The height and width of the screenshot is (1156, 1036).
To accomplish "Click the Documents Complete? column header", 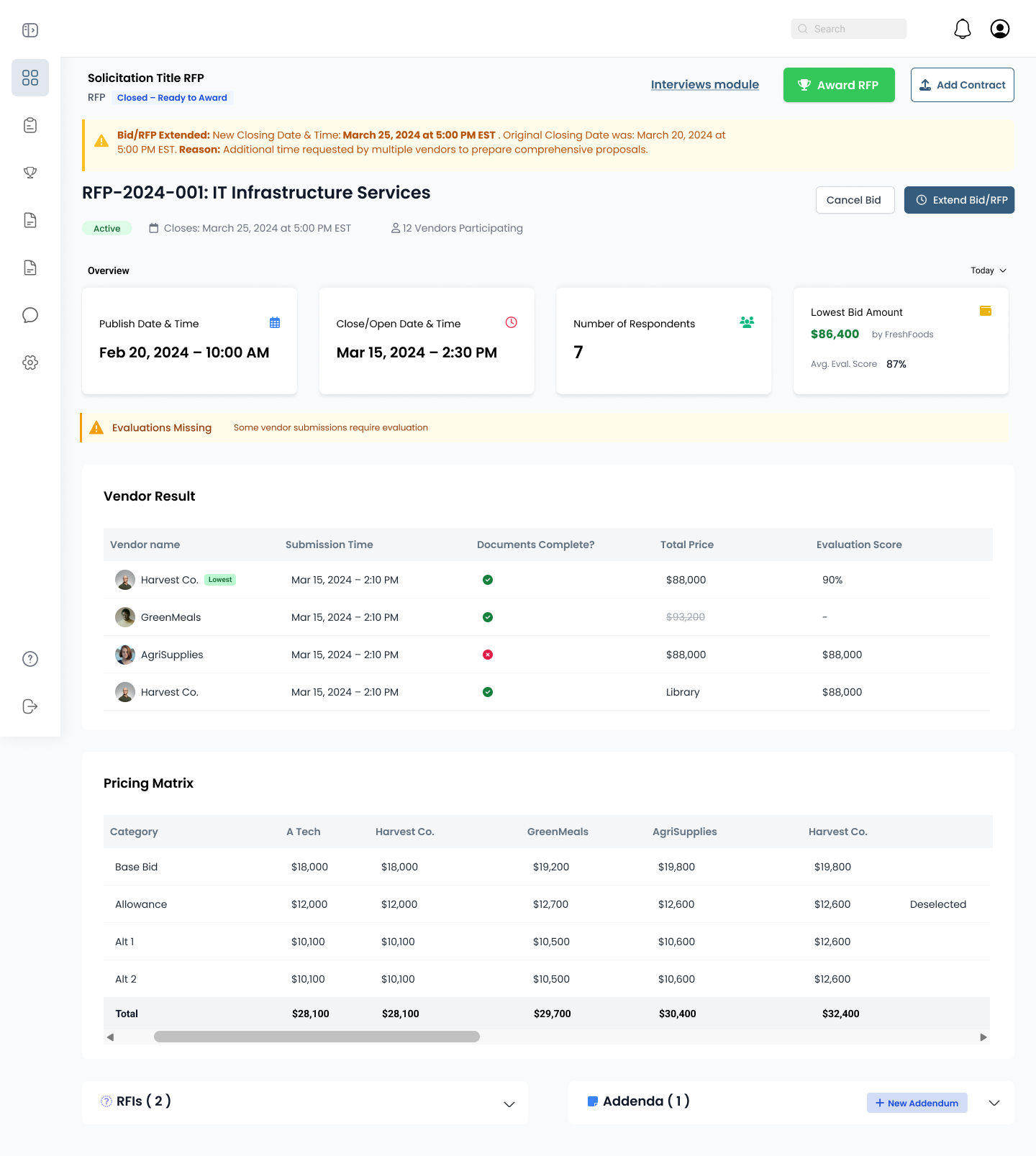I will tap(536, 545).
